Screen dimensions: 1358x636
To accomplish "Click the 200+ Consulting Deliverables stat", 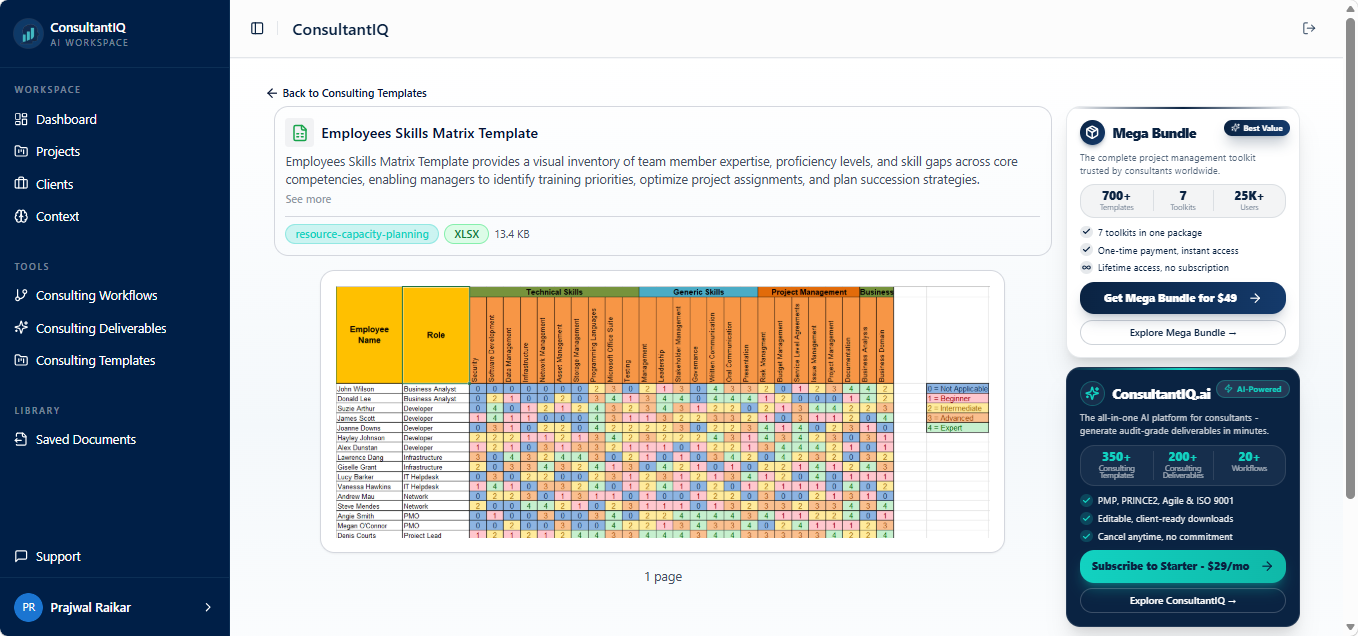I will pos(1183,465).
